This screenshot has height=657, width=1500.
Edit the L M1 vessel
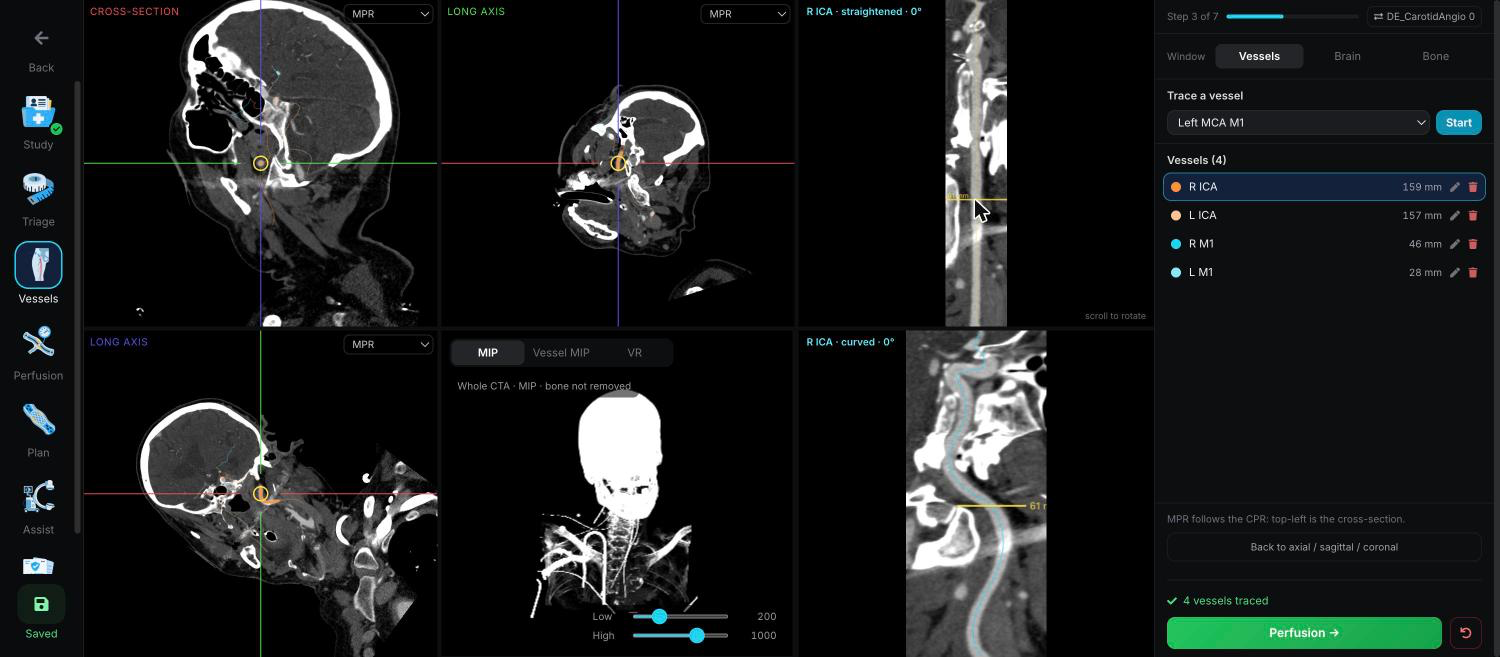coord(1455,272)
